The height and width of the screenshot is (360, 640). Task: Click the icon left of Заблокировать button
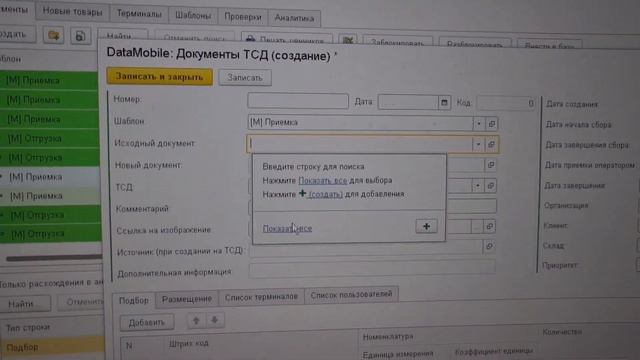[x=347, y=40]
